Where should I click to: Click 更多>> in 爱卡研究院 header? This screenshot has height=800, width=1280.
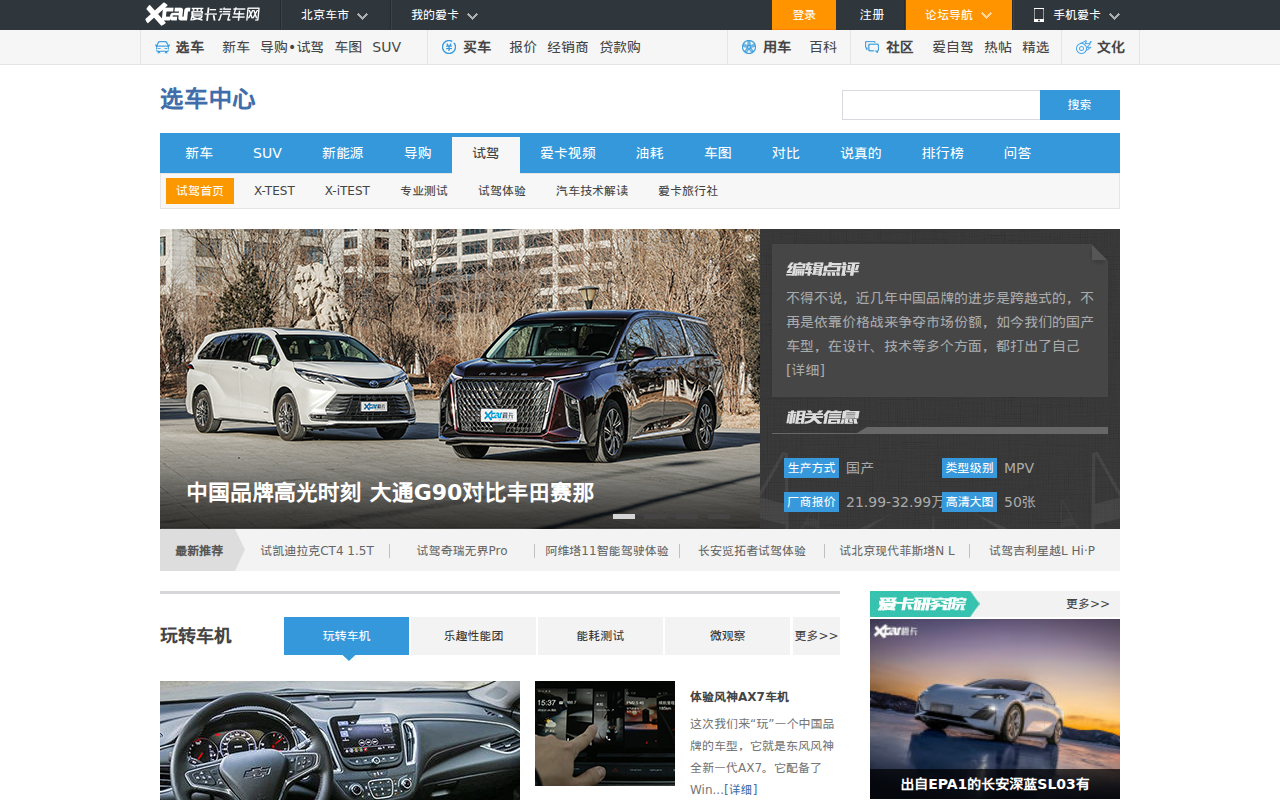[x=1088, y=604]
